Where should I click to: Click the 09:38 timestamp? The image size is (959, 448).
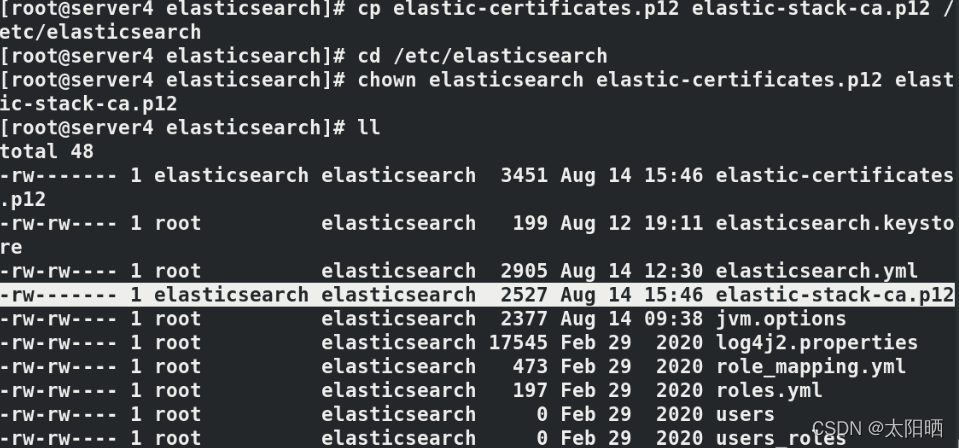coord(673,318)
